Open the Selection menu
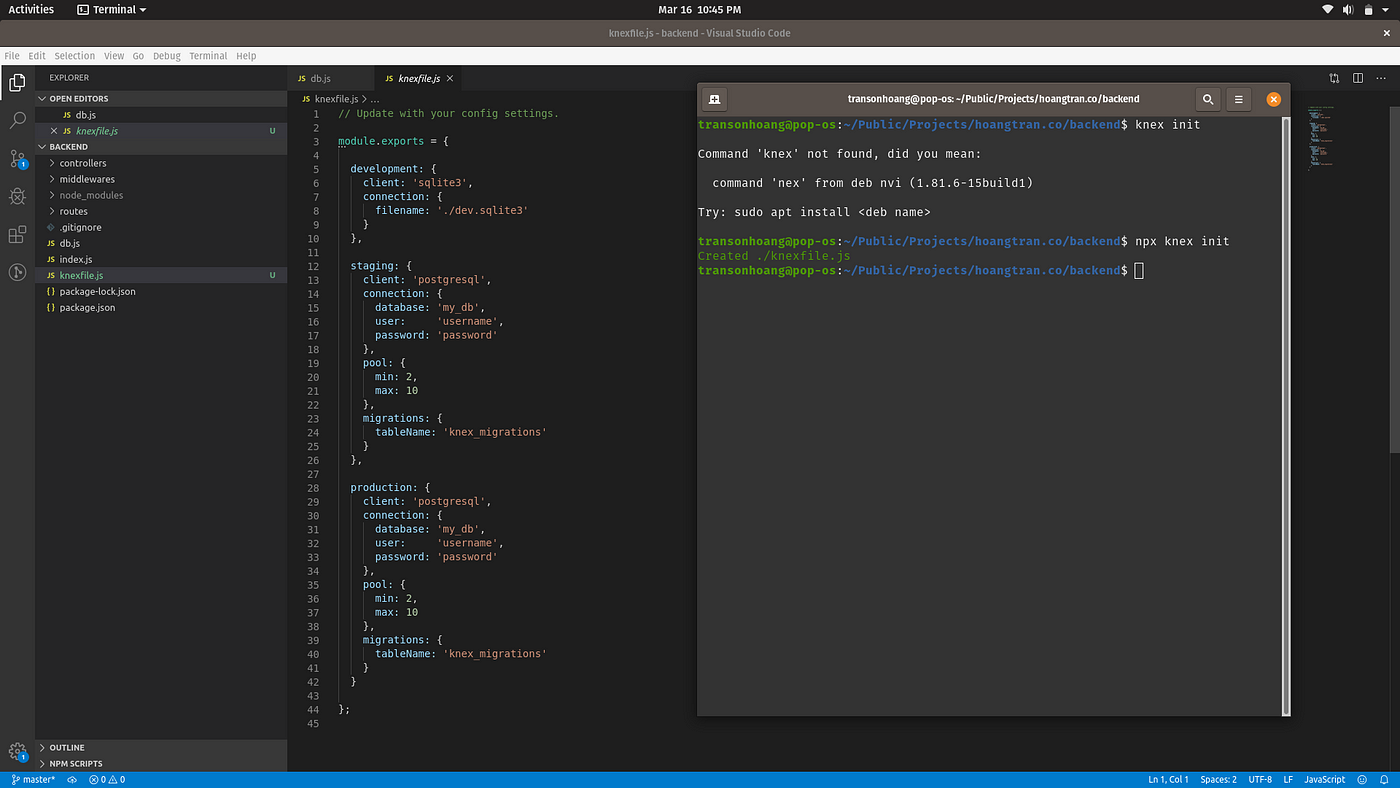1400x788 pixels. pyautogui.click(x=75, y=56)
